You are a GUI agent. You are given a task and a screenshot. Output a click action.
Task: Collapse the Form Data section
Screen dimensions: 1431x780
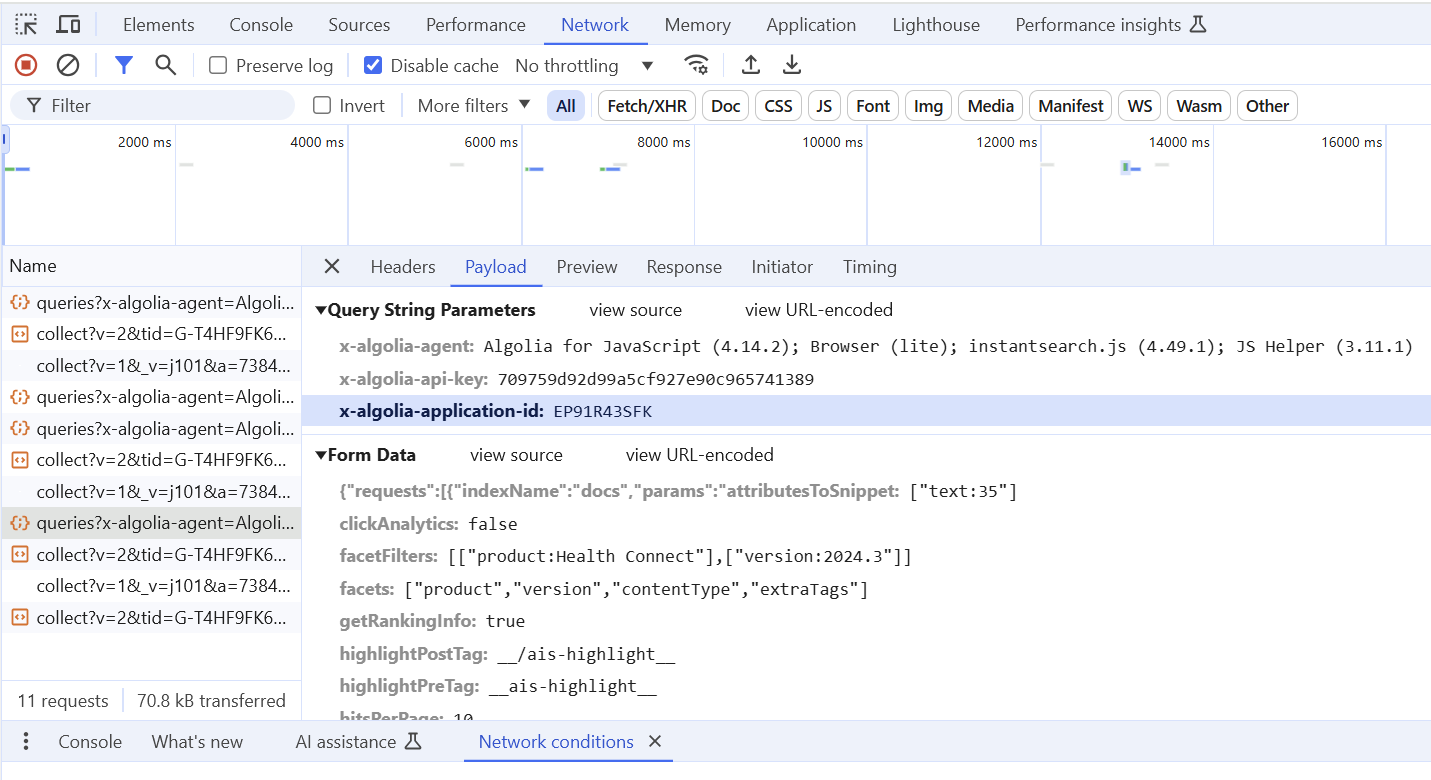coord(321,455)
